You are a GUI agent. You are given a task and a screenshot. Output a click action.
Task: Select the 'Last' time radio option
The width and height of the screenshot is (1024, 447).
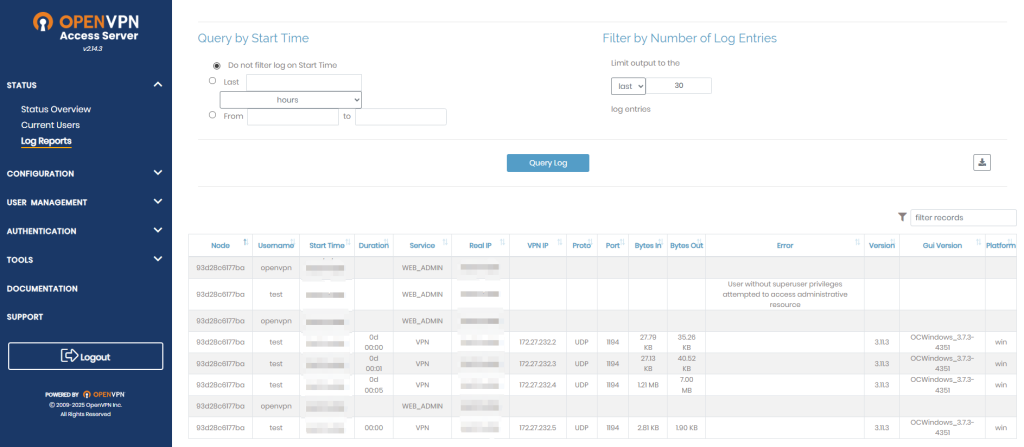(212, 81)
